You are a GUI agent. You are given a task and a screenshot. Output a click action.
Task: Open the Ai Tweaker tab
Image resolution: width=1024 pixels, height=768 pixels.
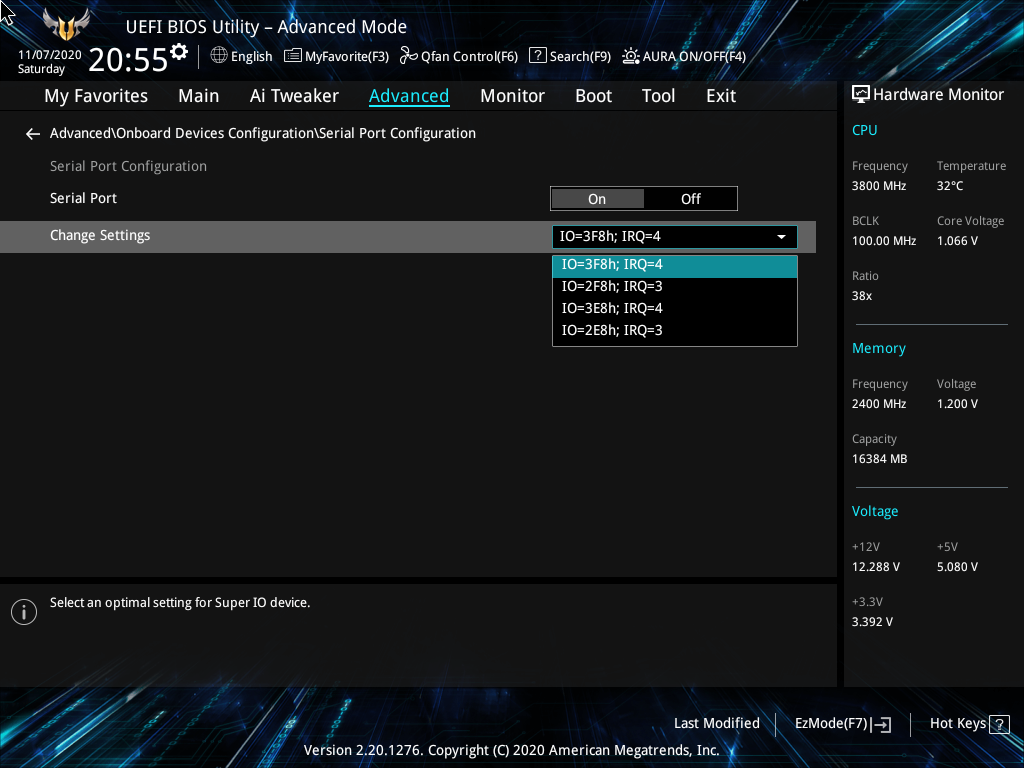294,96
